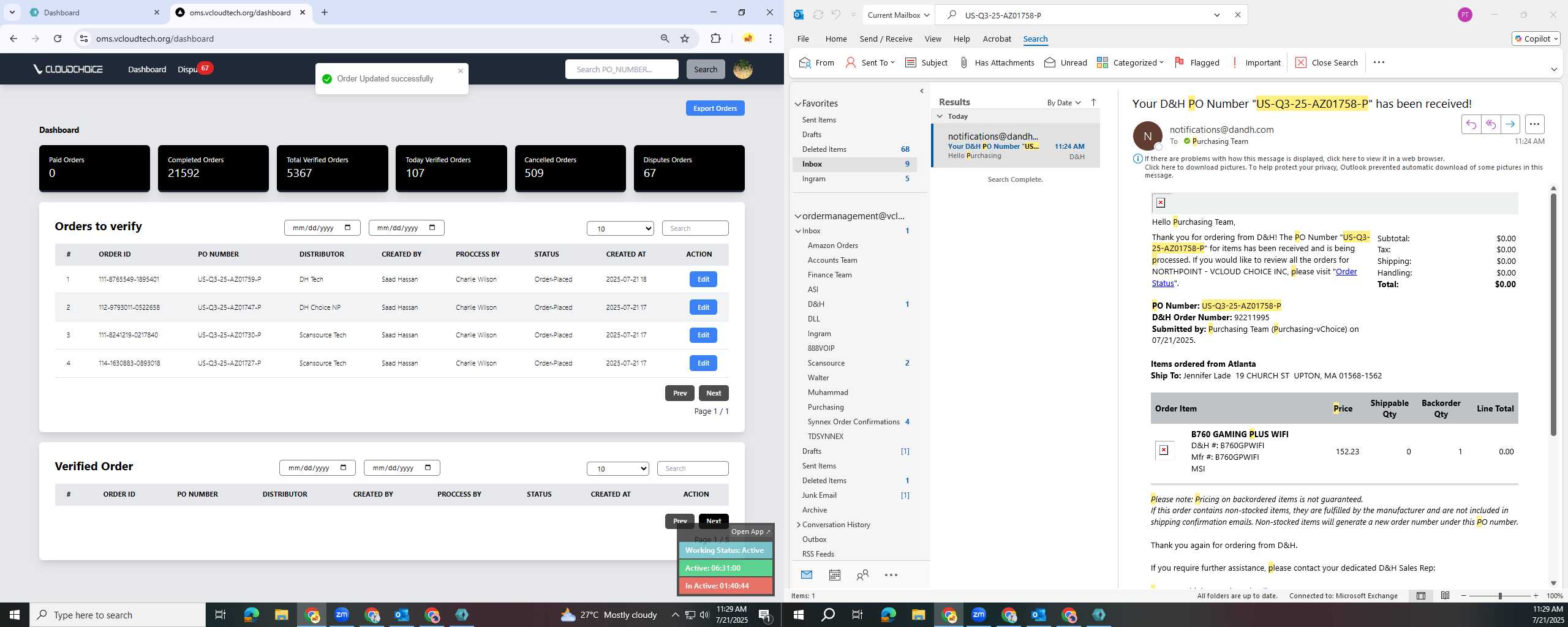Filter search by Important
The width and height of the screenshot is (1568, 627).
1255,62
